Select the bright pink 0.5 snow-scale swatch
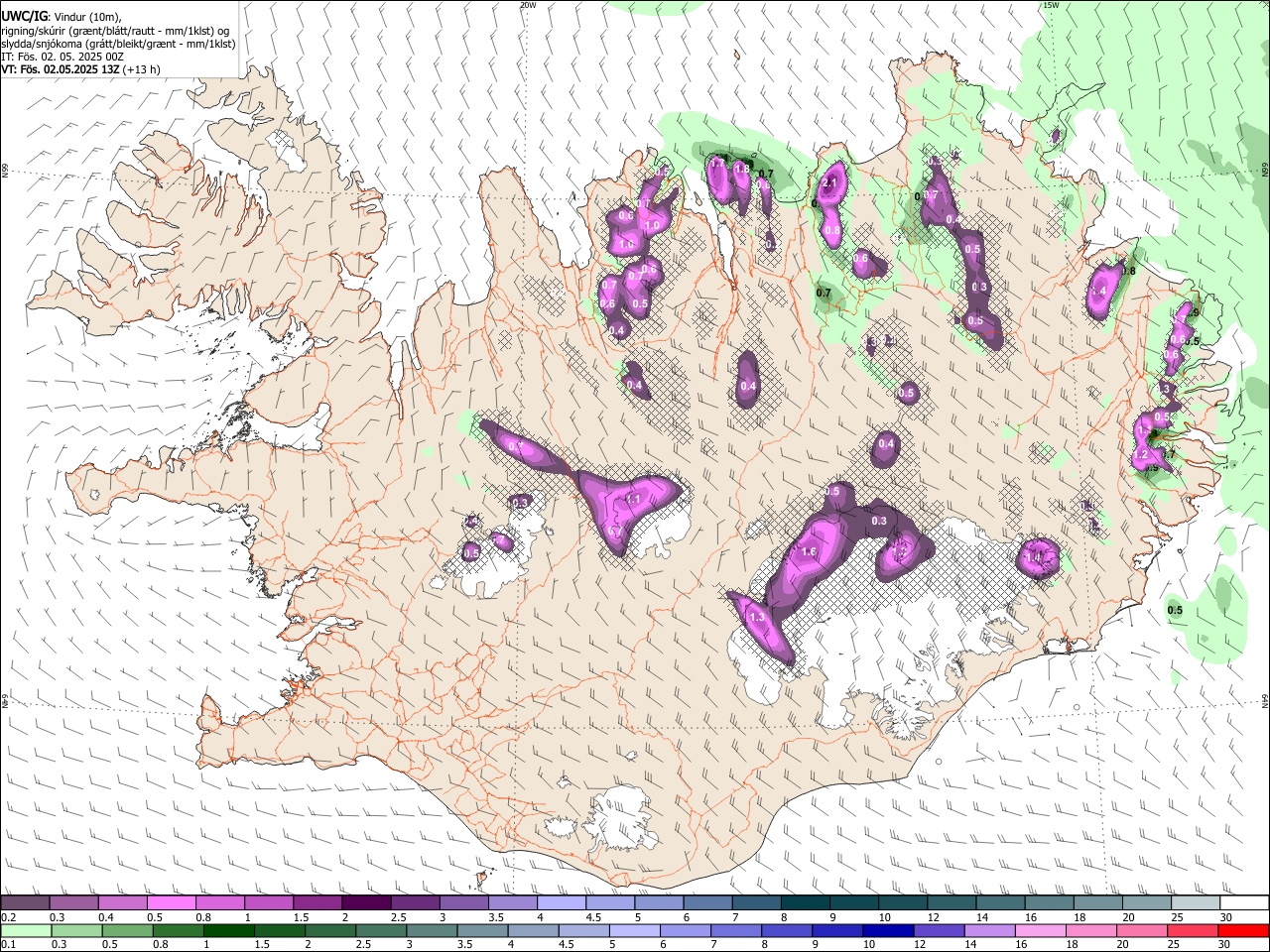This screenshot has height=952, width=1270. tap(171, 902)
